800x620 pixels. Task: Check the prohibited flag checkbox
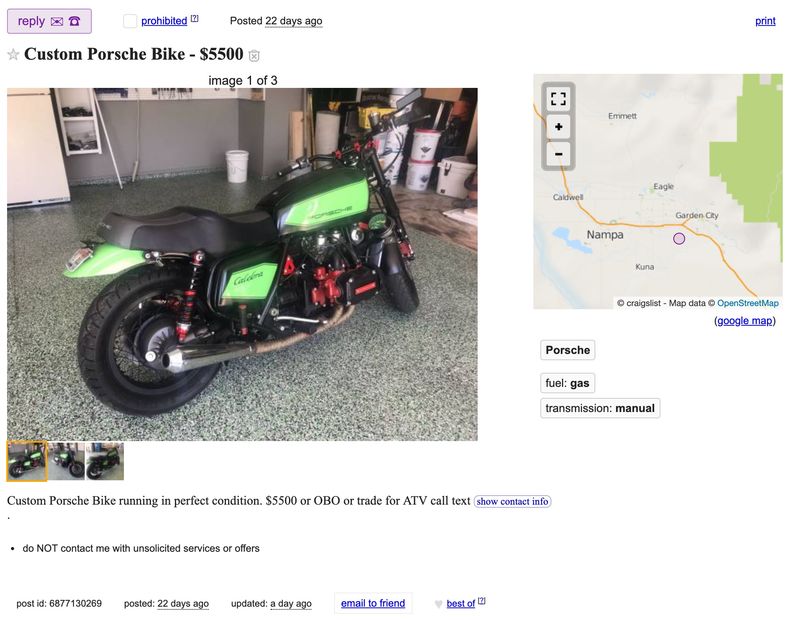pos(130,21)
